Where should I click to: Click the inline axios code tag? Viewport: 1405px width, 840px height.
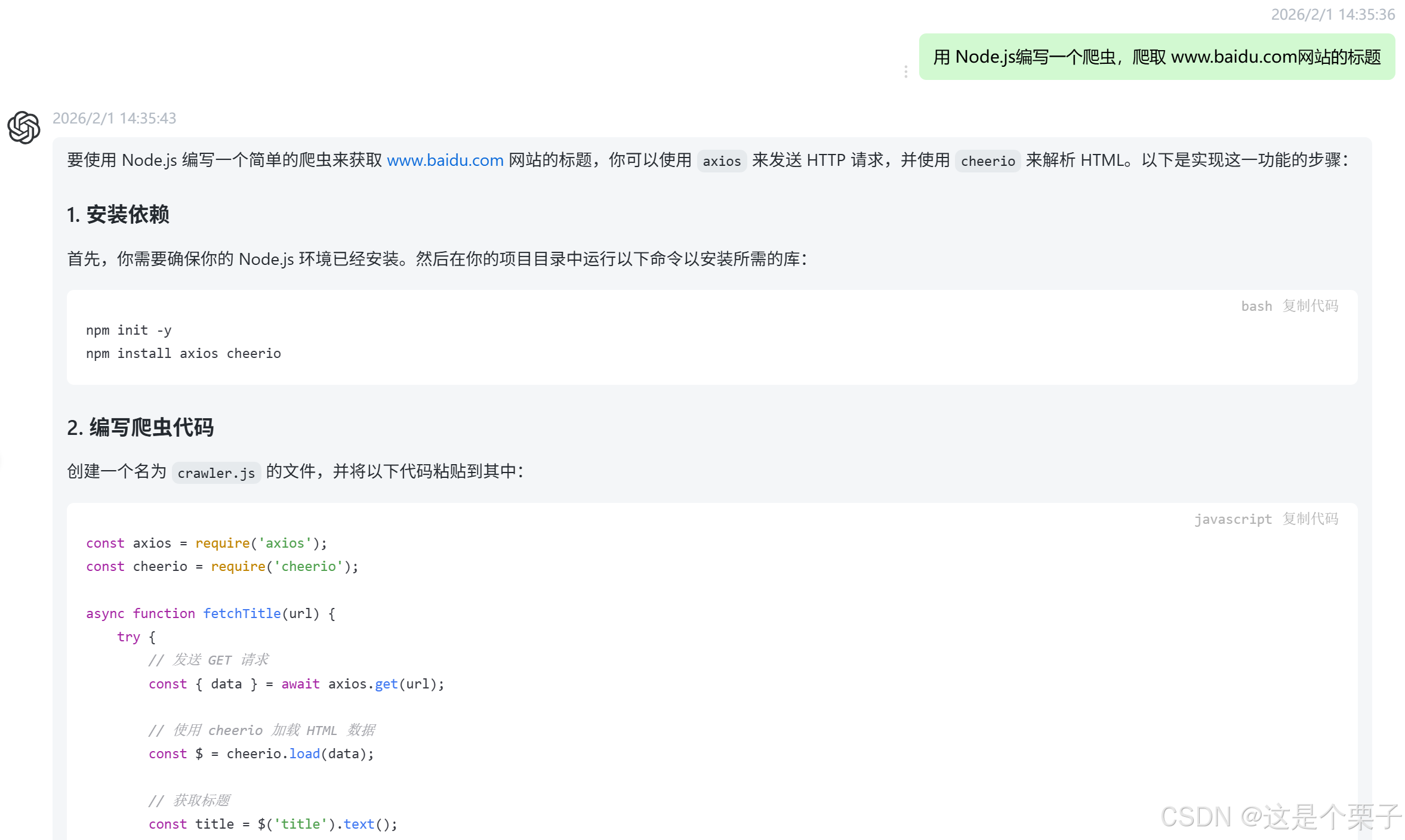point(721,161)
